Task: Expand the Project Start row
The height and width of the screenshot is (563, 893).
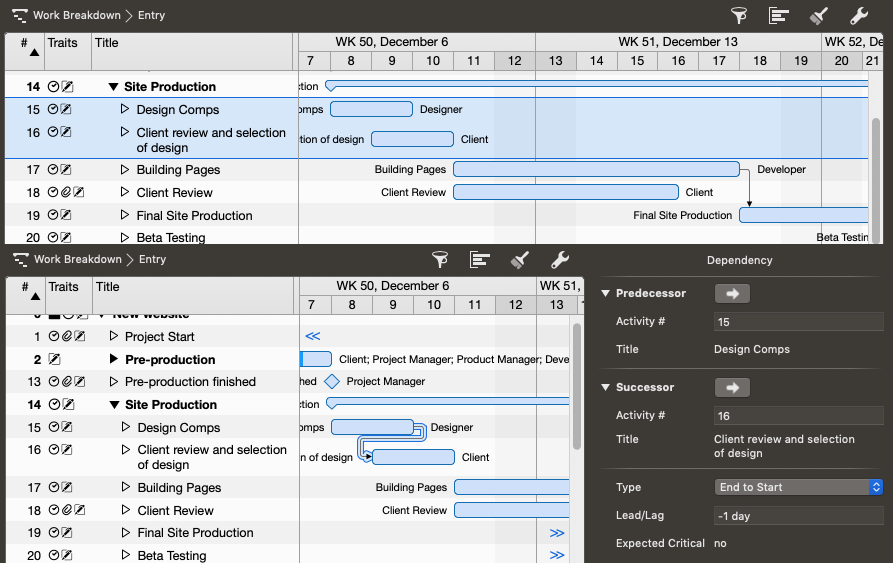Action: 113,337
